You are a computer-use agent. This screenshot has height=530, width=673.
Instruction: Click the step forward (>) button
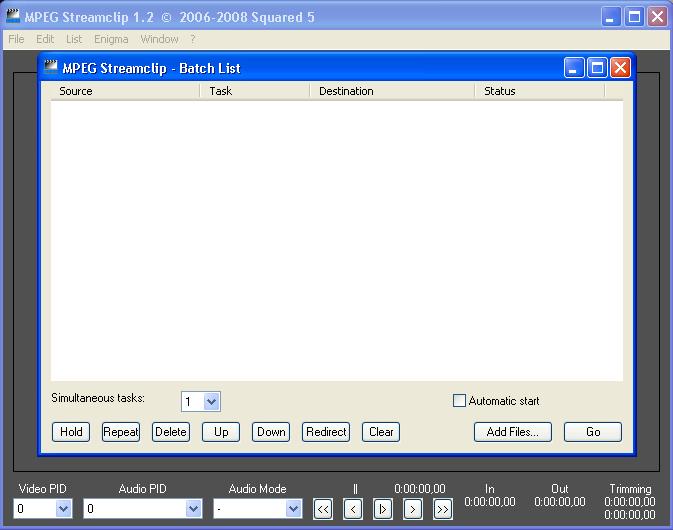coord(412,509)
